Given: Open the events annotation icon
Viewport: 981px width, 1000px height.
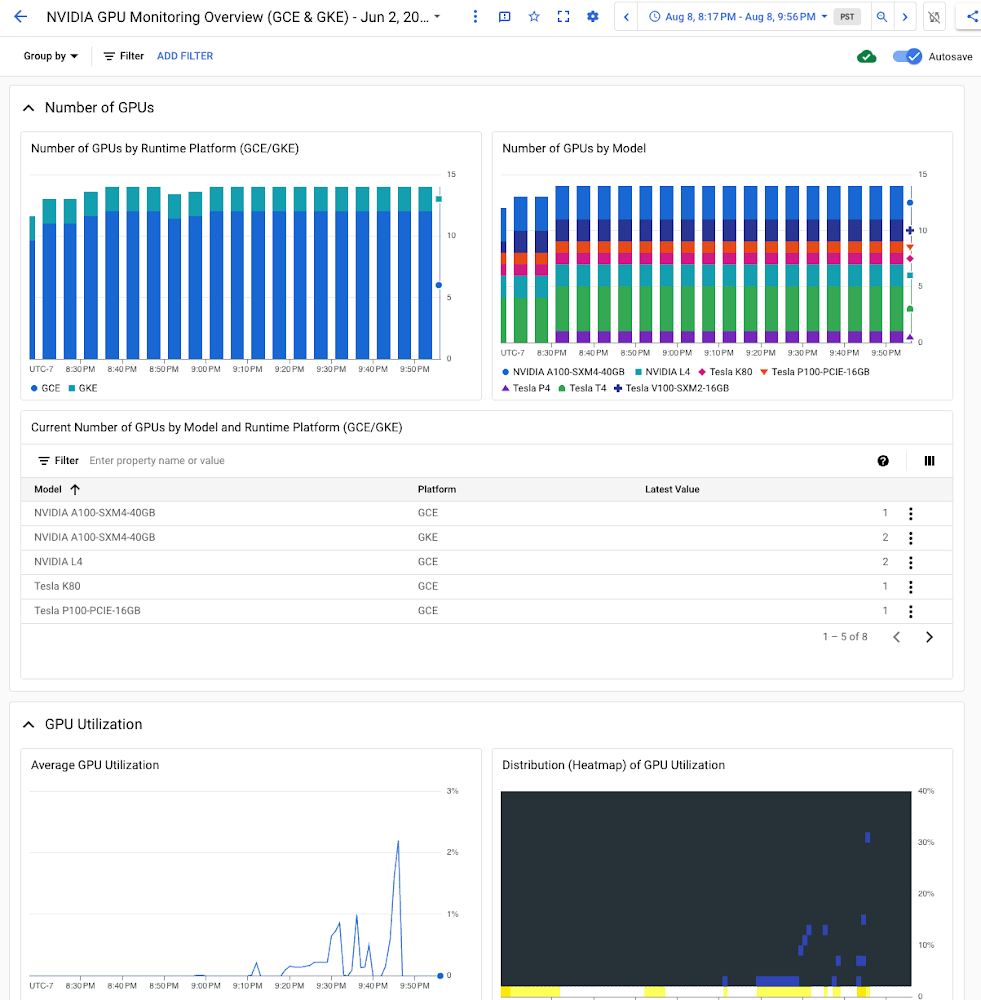Looking at the screenshot, I should tap(505, 17).
